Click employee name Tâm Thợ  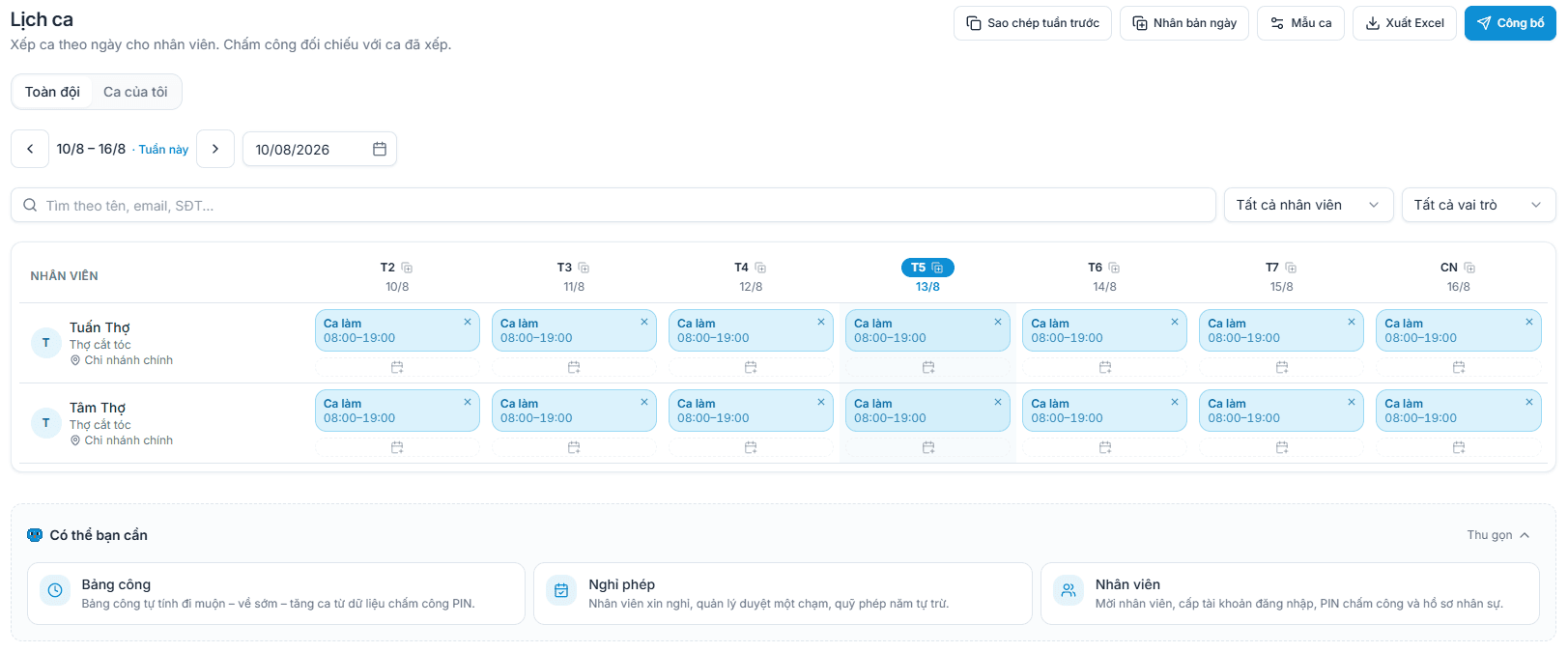[x=98, y=408]
